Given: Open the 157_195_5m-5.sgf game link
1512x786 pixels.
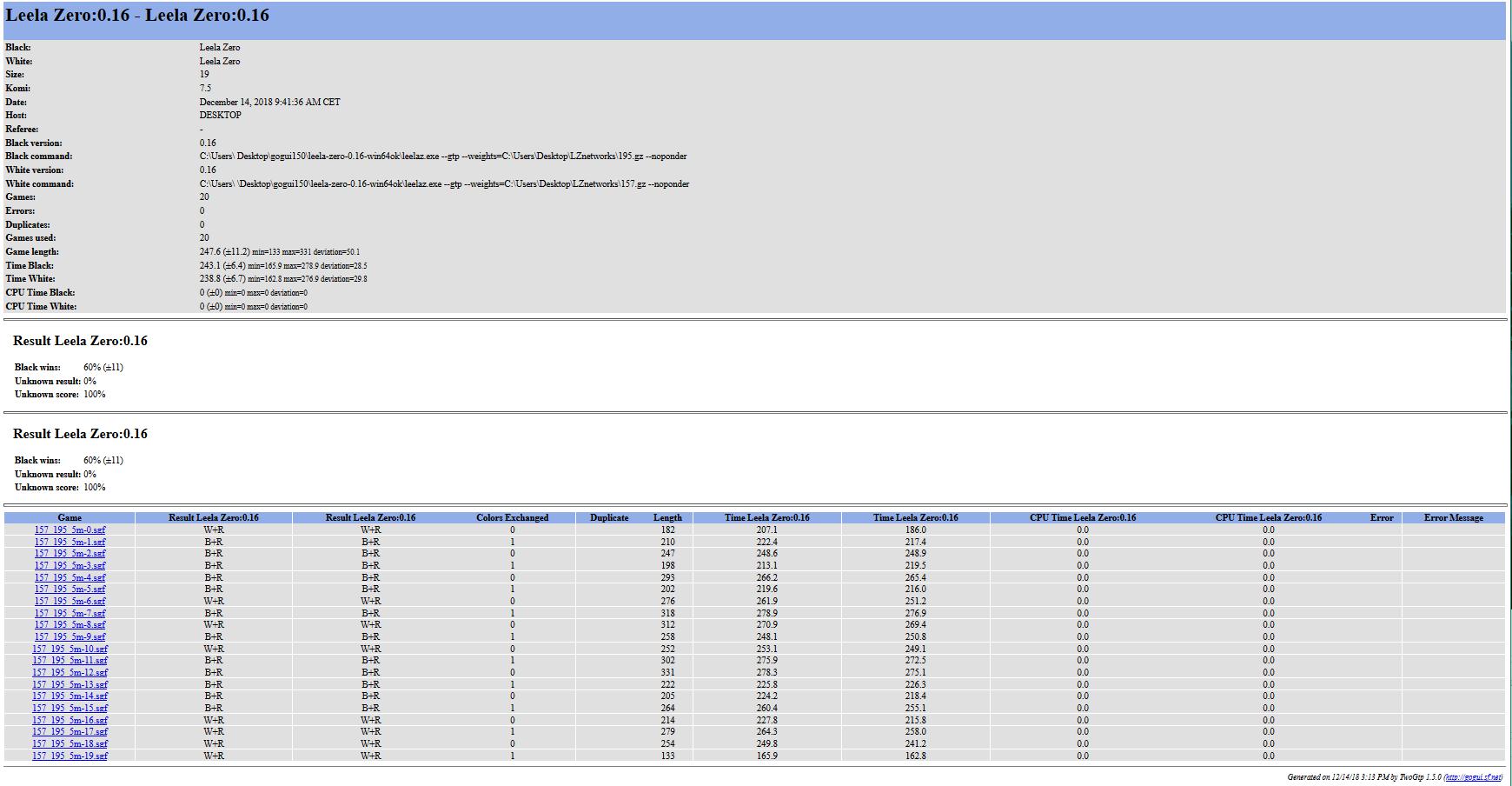Looking at the screenshot, I should pyautogui.click(x=70, y=589).
